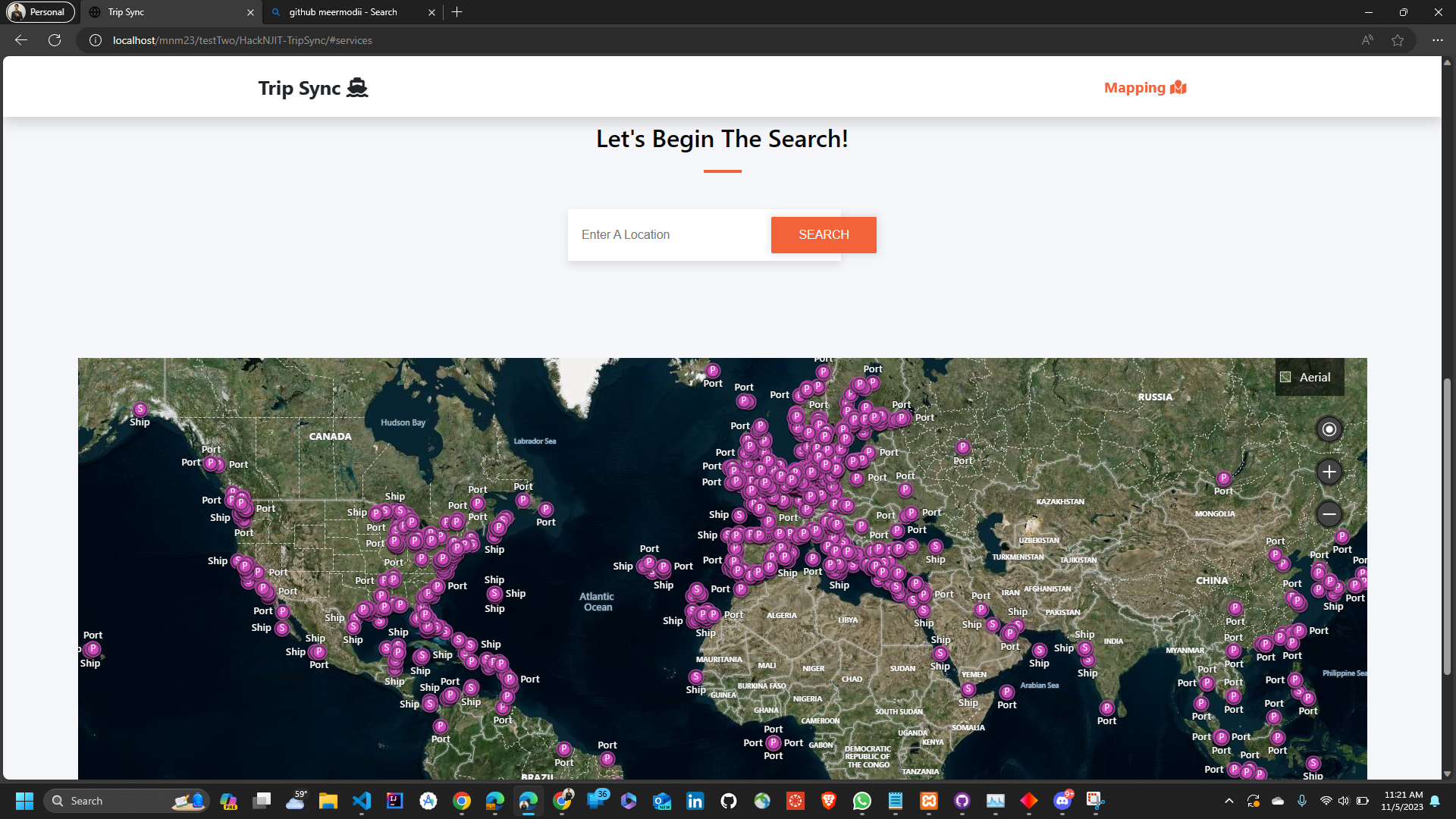Open Visual Studio Code from taskbar
The width and height of the screenshot is (1456, 819).
[362, 801]
